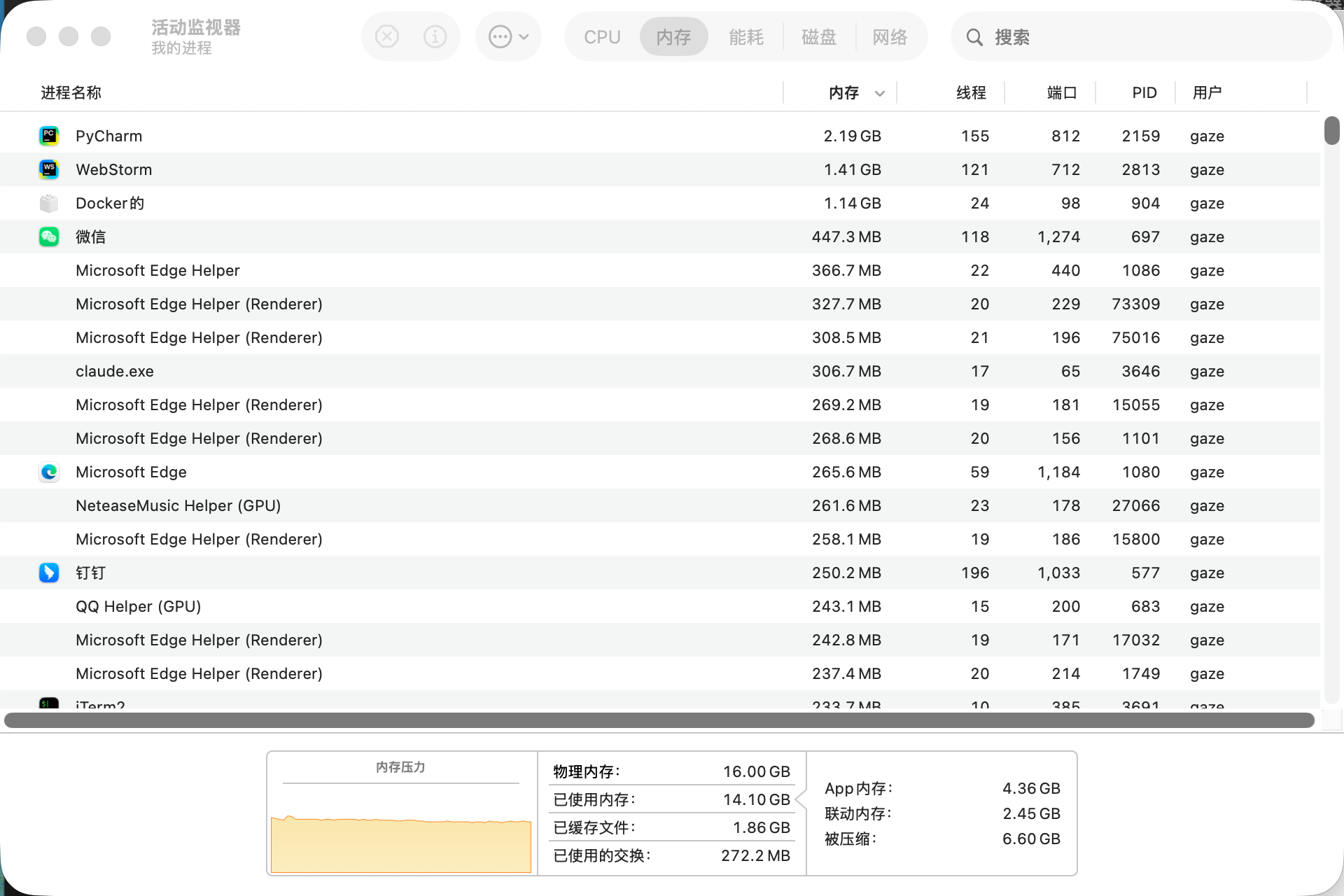Switch to the CPU tab
1344x896 pixels.
click(x=602, y=37)
